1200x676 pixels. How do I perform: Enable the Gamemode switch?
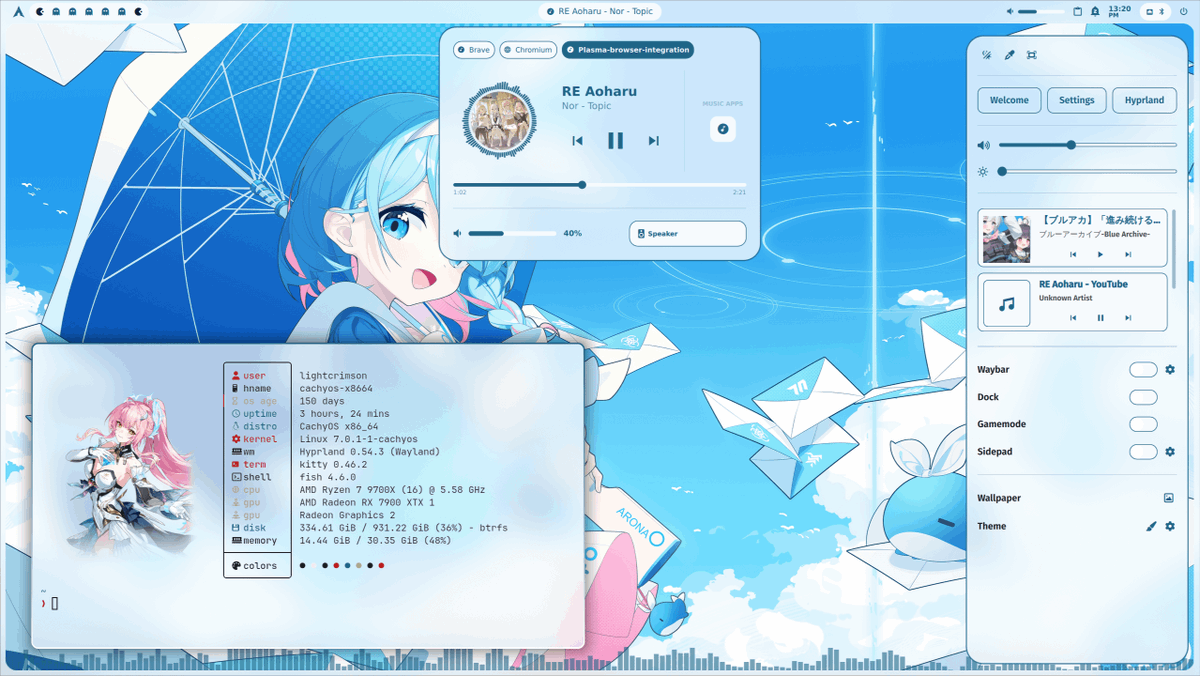[1143, 424]
